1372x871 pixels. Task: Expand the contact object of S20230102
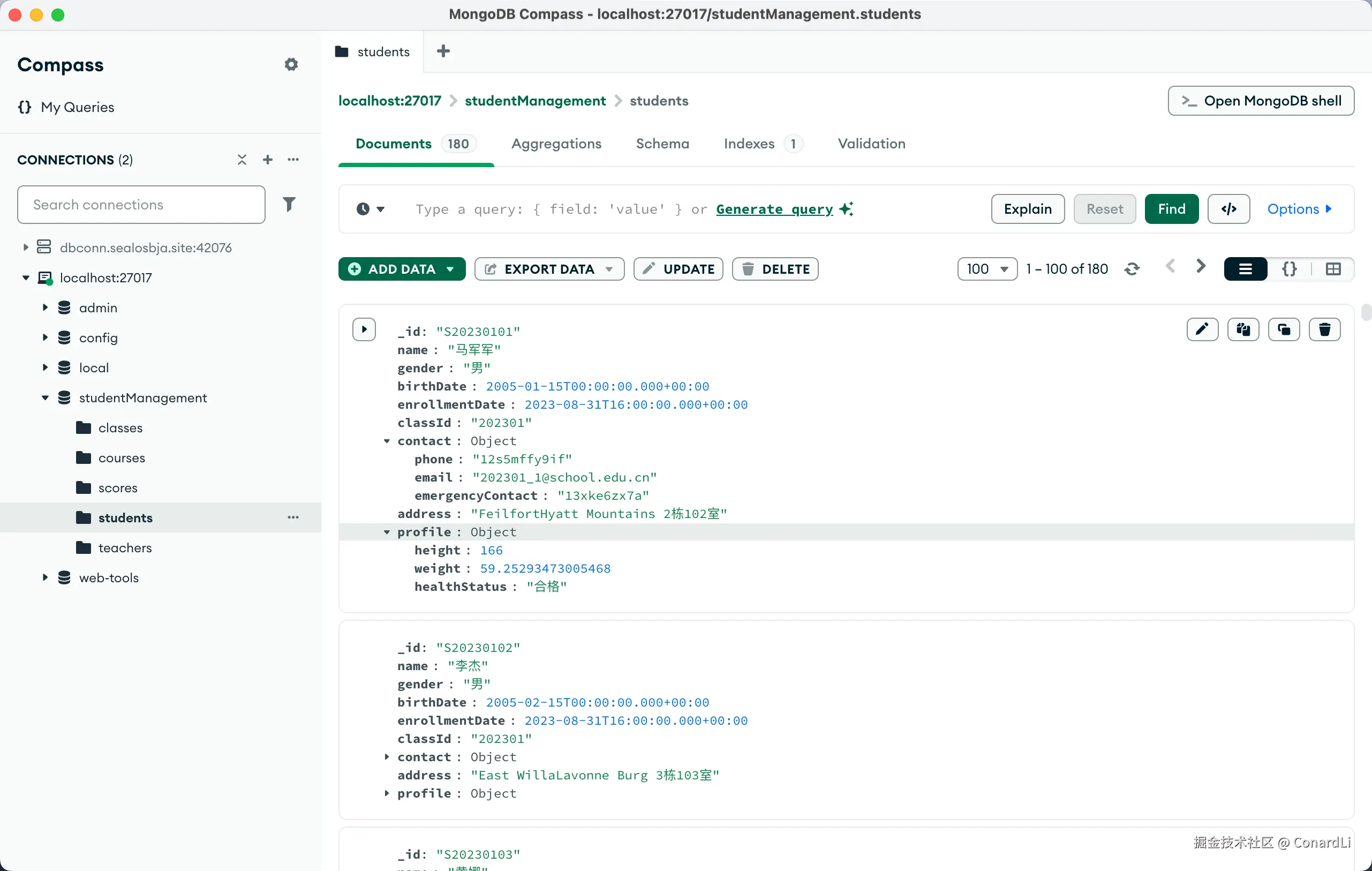coord(387,757)
